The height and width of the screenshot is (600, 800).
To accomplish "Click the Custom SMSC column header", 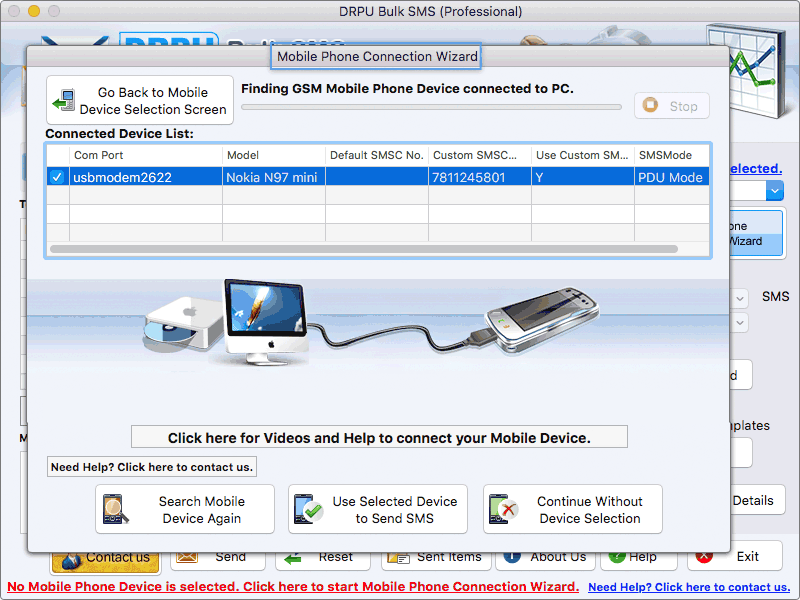I will tap(480, 155).
